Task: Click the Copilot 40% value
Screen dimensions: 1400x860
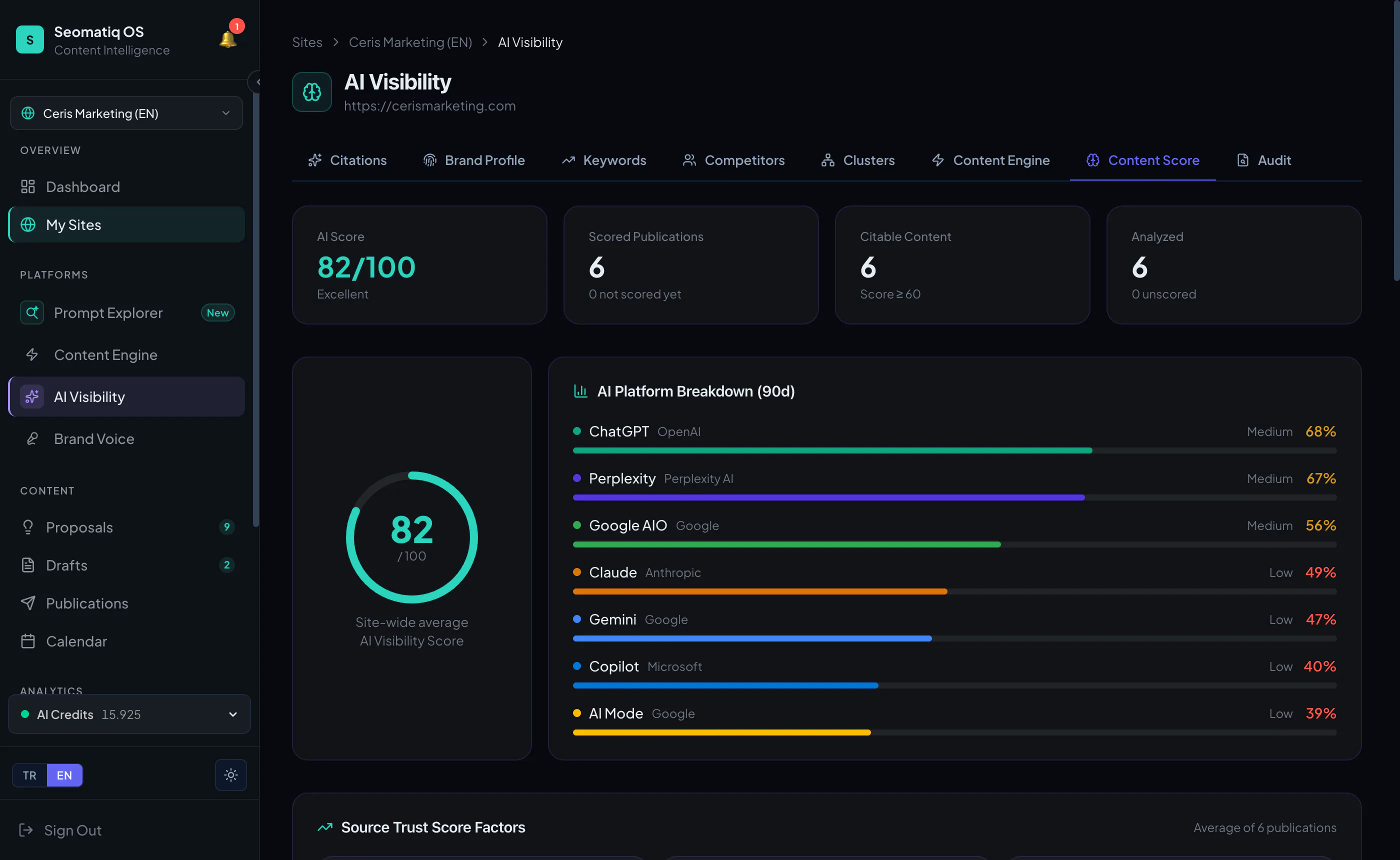Action: (x=1320, y=666)
